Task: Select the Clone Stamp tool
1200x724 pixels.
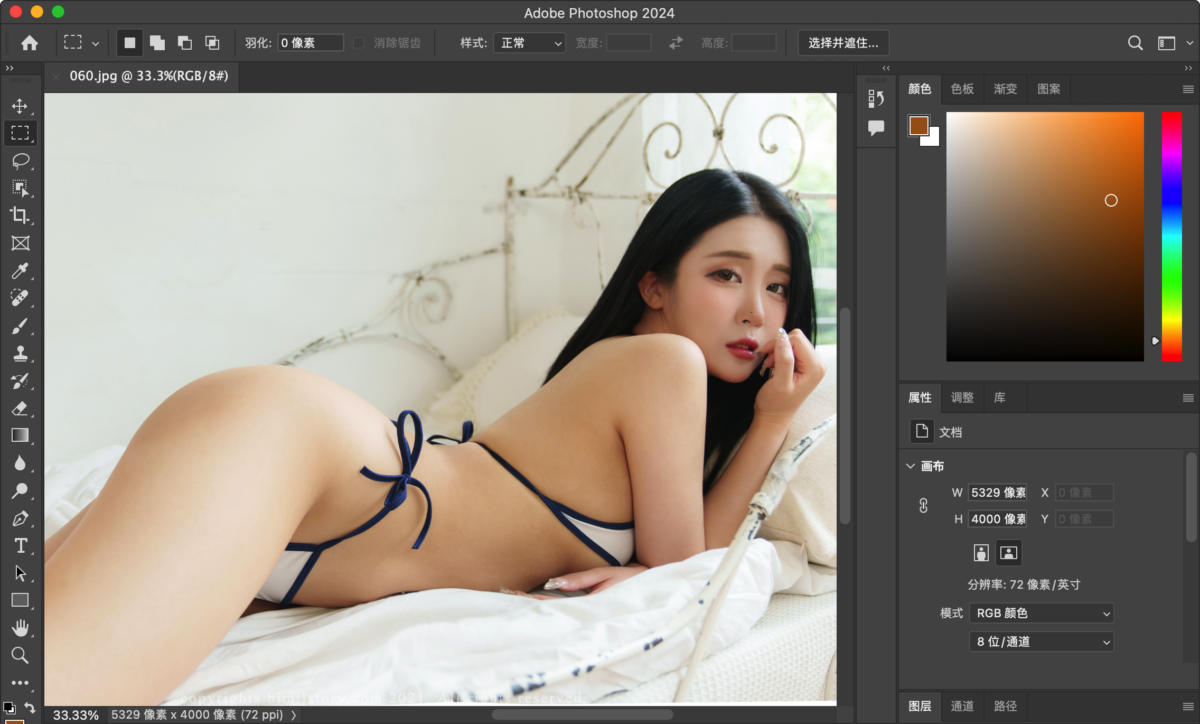Action: [22, 353]
